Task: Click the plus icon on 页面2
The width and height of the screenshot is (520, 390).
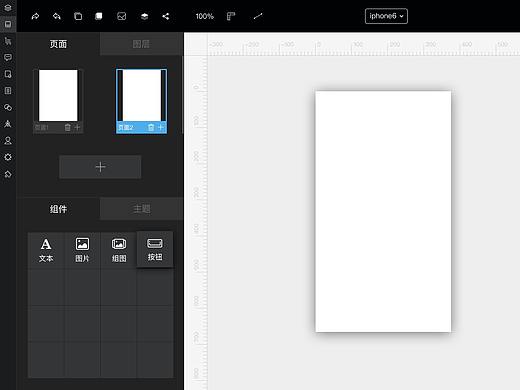Action: click(x=160, y=127)
